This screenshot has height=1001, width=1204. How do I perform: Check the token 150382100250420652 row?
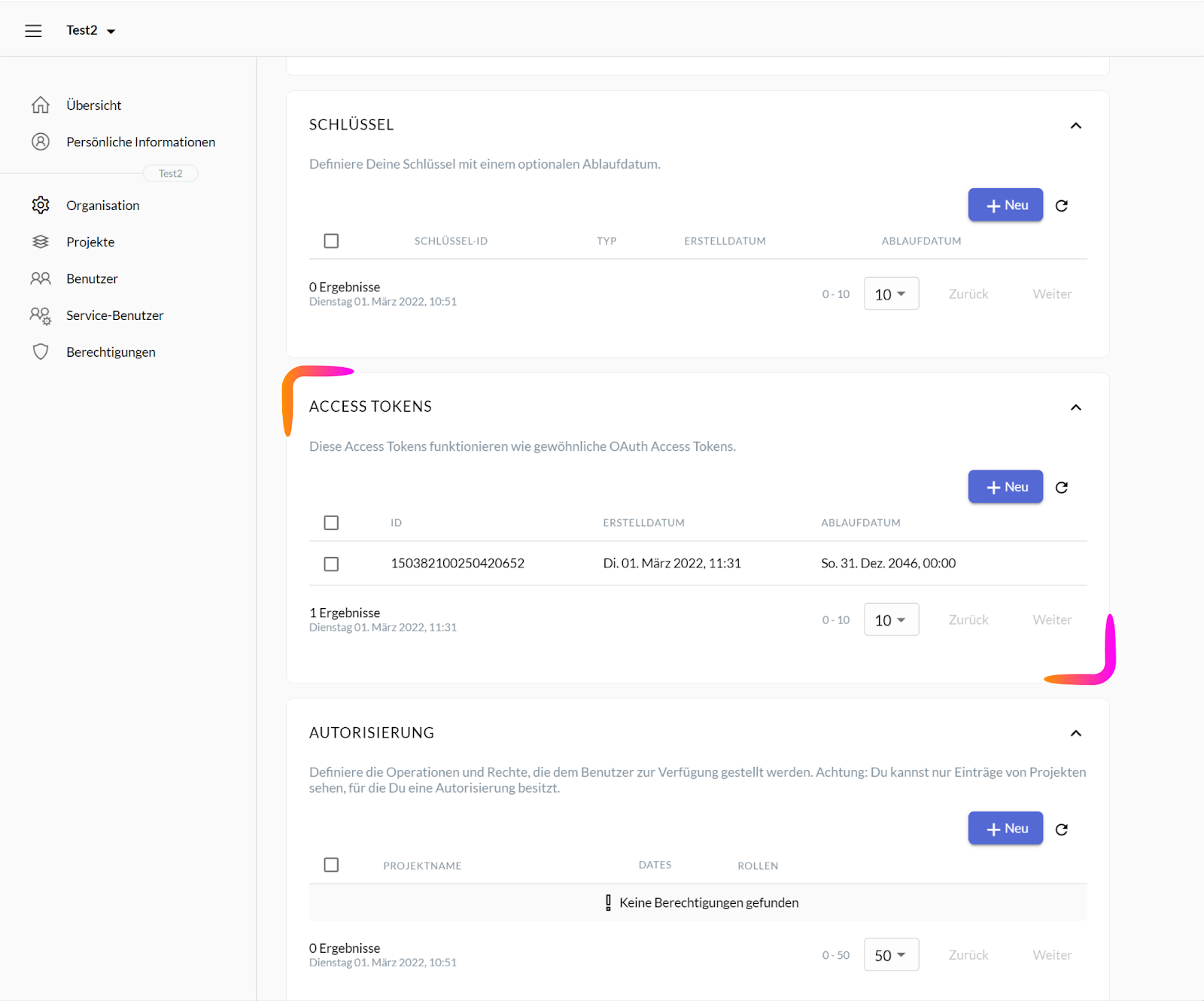[331, 564]
